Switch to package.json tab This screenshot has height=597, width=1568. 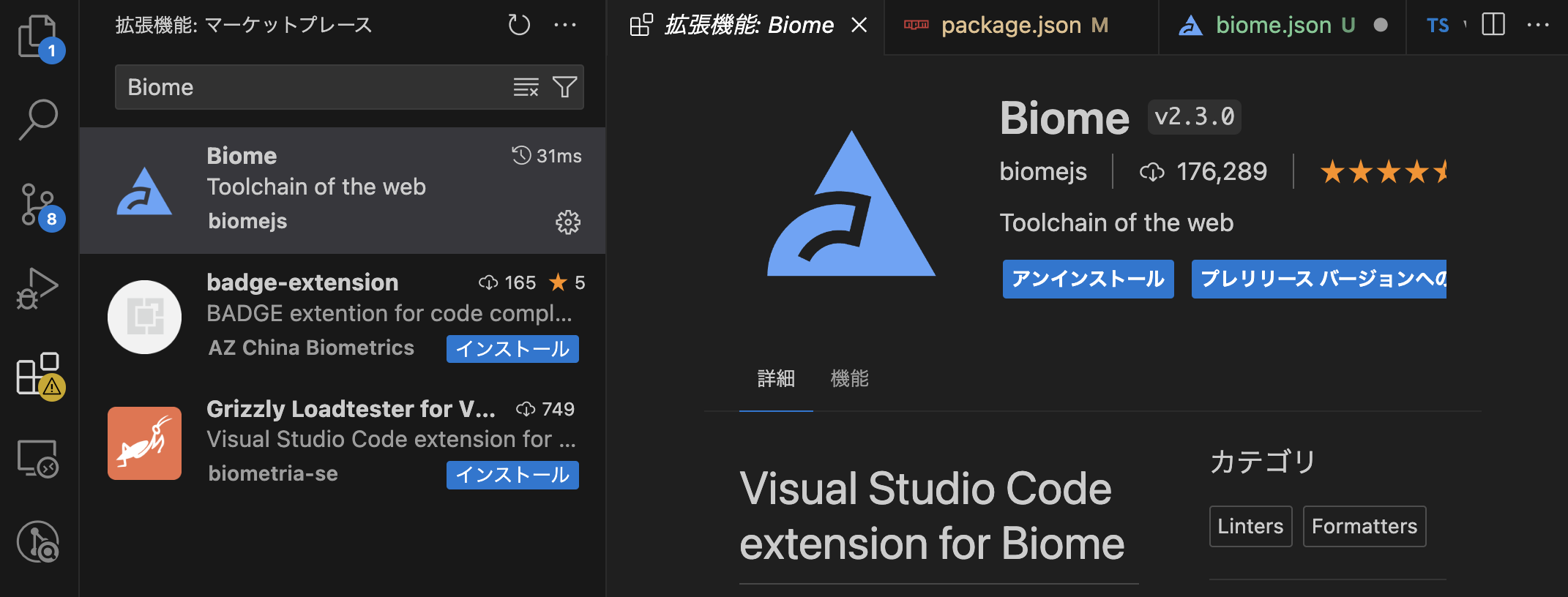pos(1020,26)
